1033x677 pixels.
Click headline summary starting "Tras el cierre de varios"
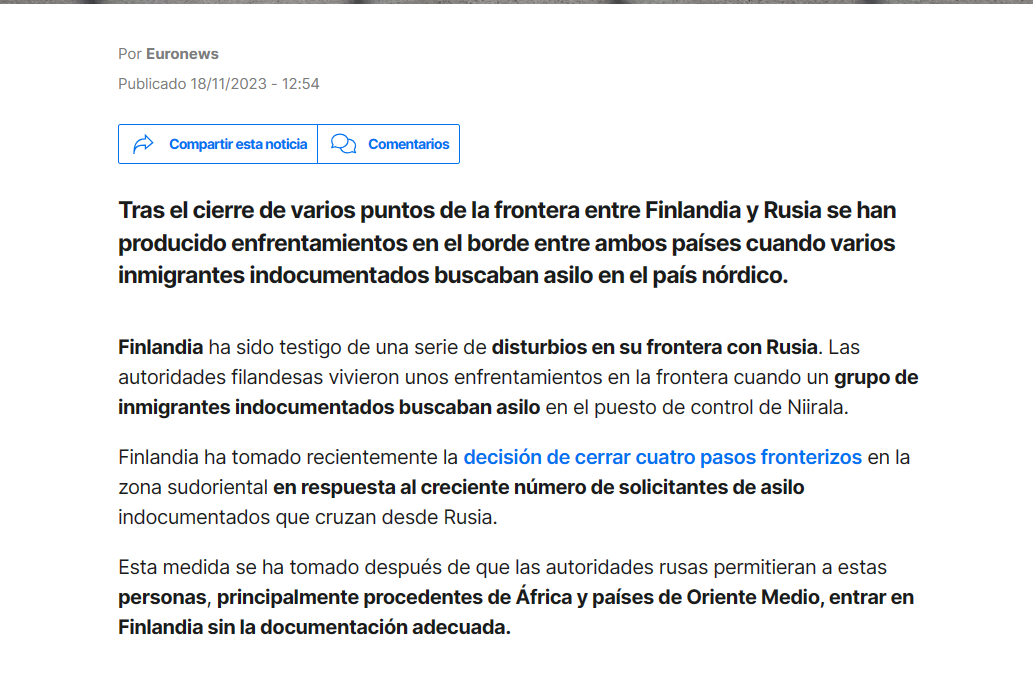pos(507,242)
